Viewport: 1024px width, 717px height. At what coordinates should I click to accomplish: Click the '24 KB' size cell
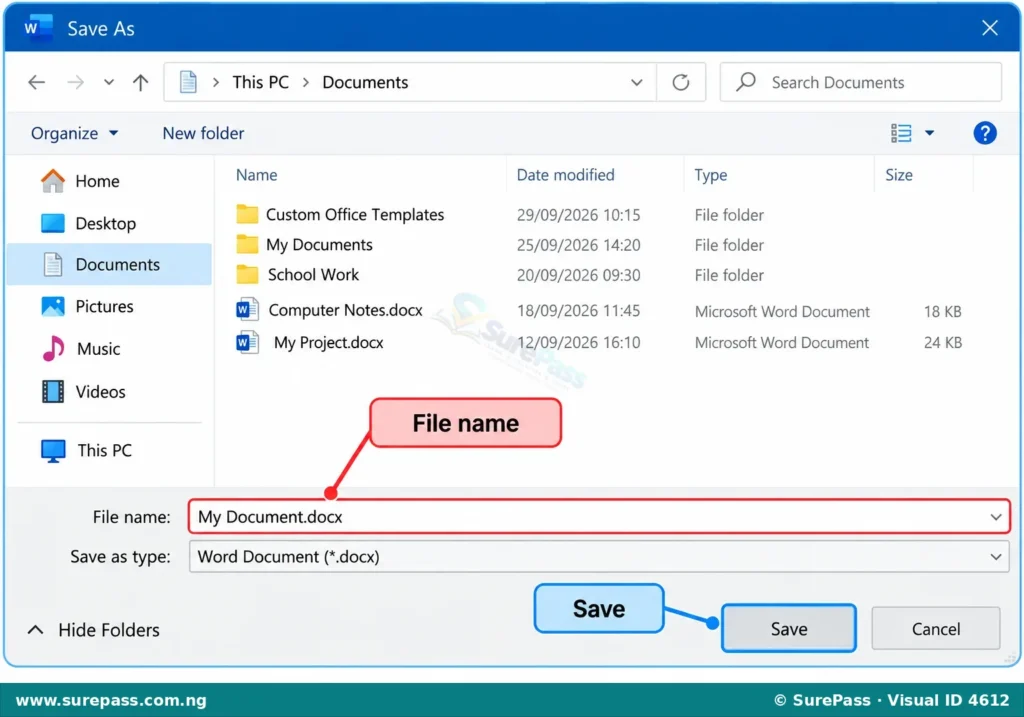(942, 343)
